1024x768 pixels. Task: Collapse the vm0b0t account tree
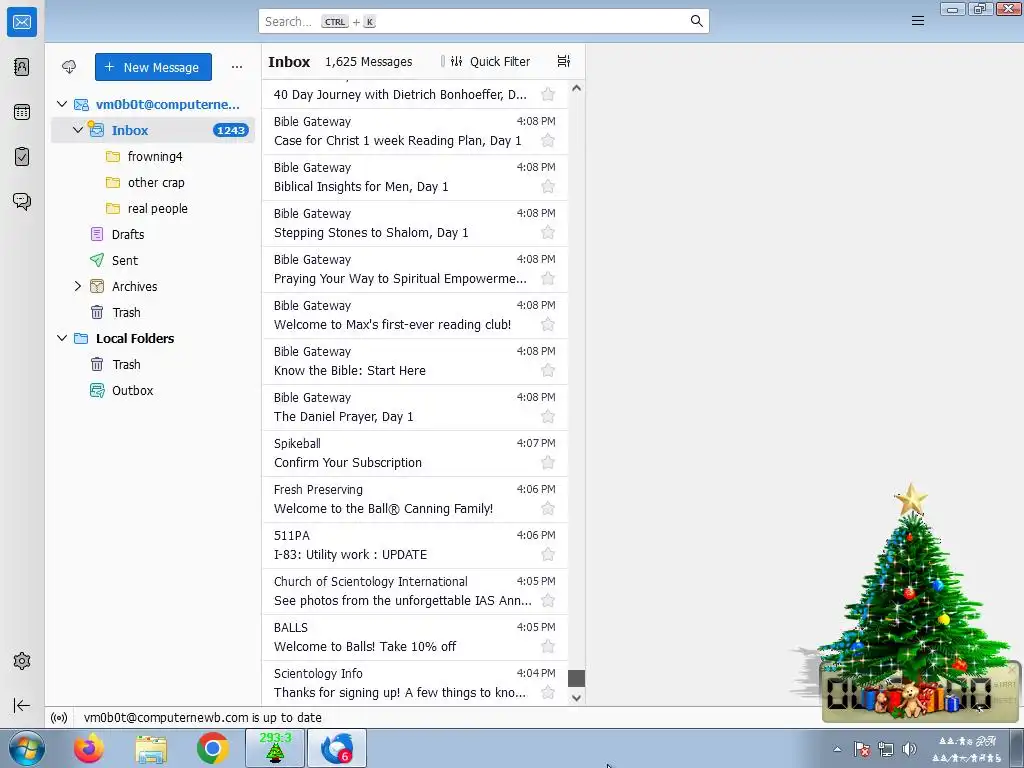click(62, 104)
